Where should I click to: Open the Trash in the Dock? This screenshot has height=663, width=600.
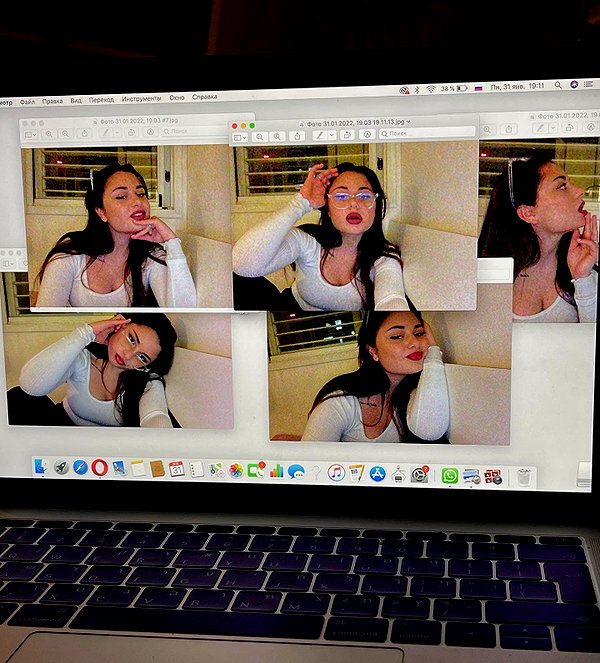click(524, 478)
